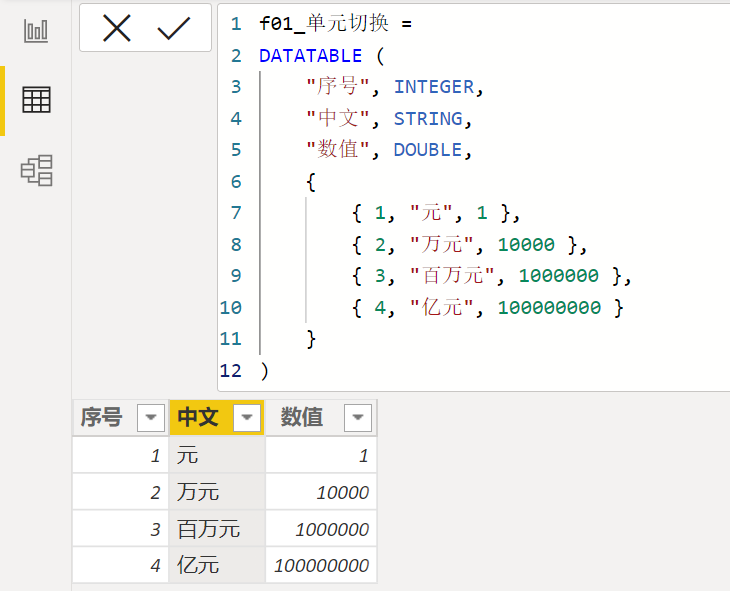This screenshot has width=730, height=591.
Task: Select the value cell 100000000
Action: pos(321,565)
